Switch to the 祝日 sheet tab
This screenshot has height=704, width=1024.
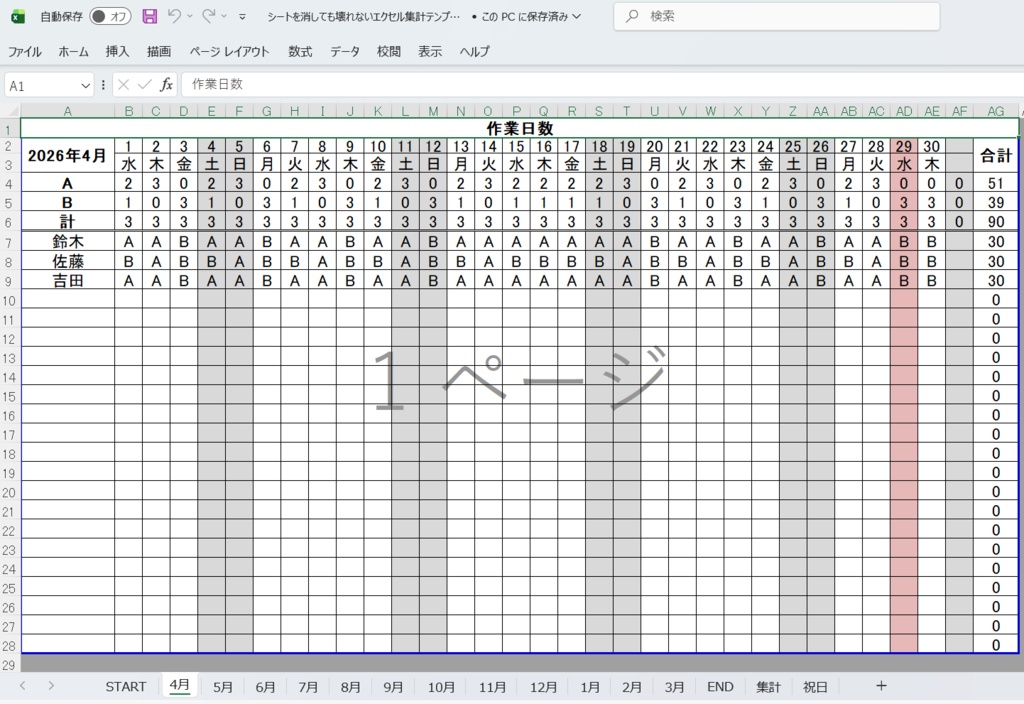tap(815, 687)
